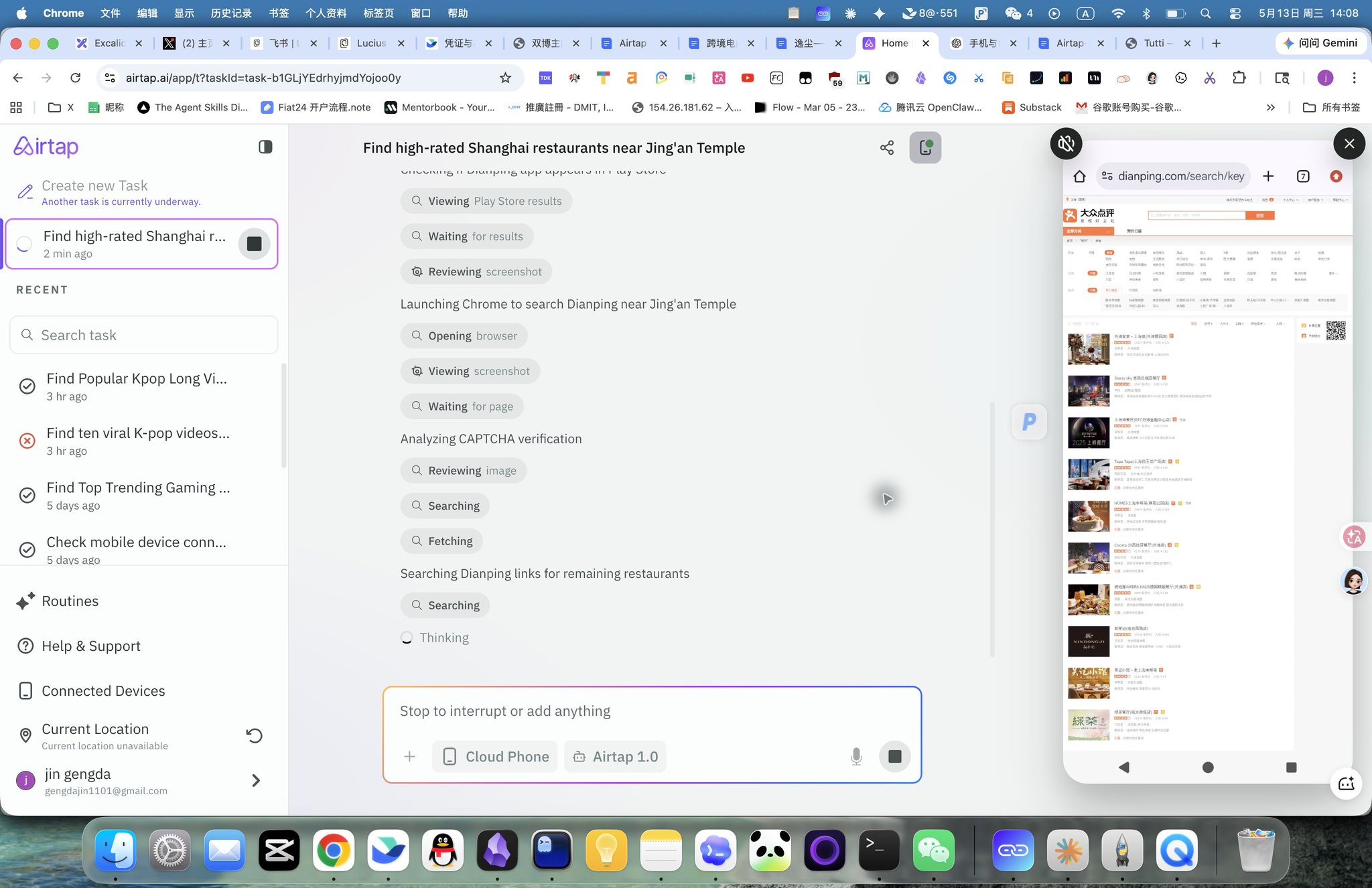The height and width of the screenshot is (888, 1372).
Task: Open Routines in the sidebar
Action: coord(70,601)
